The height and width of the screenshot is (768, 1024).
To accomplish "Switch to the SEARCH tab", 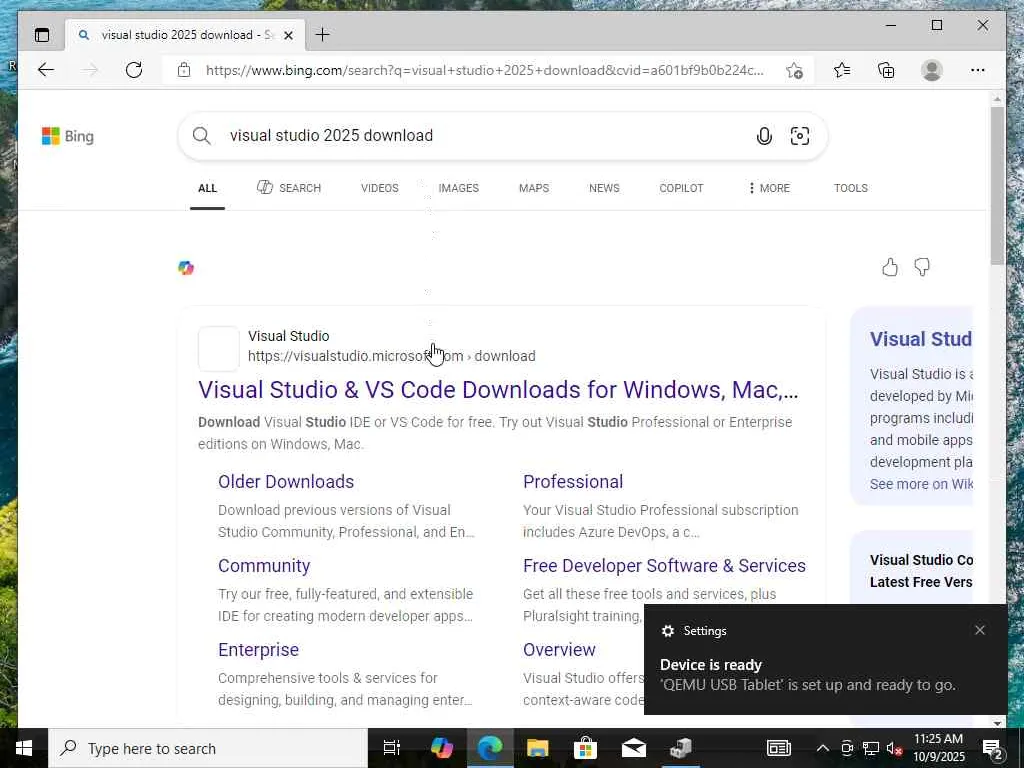I will [289, 188].
